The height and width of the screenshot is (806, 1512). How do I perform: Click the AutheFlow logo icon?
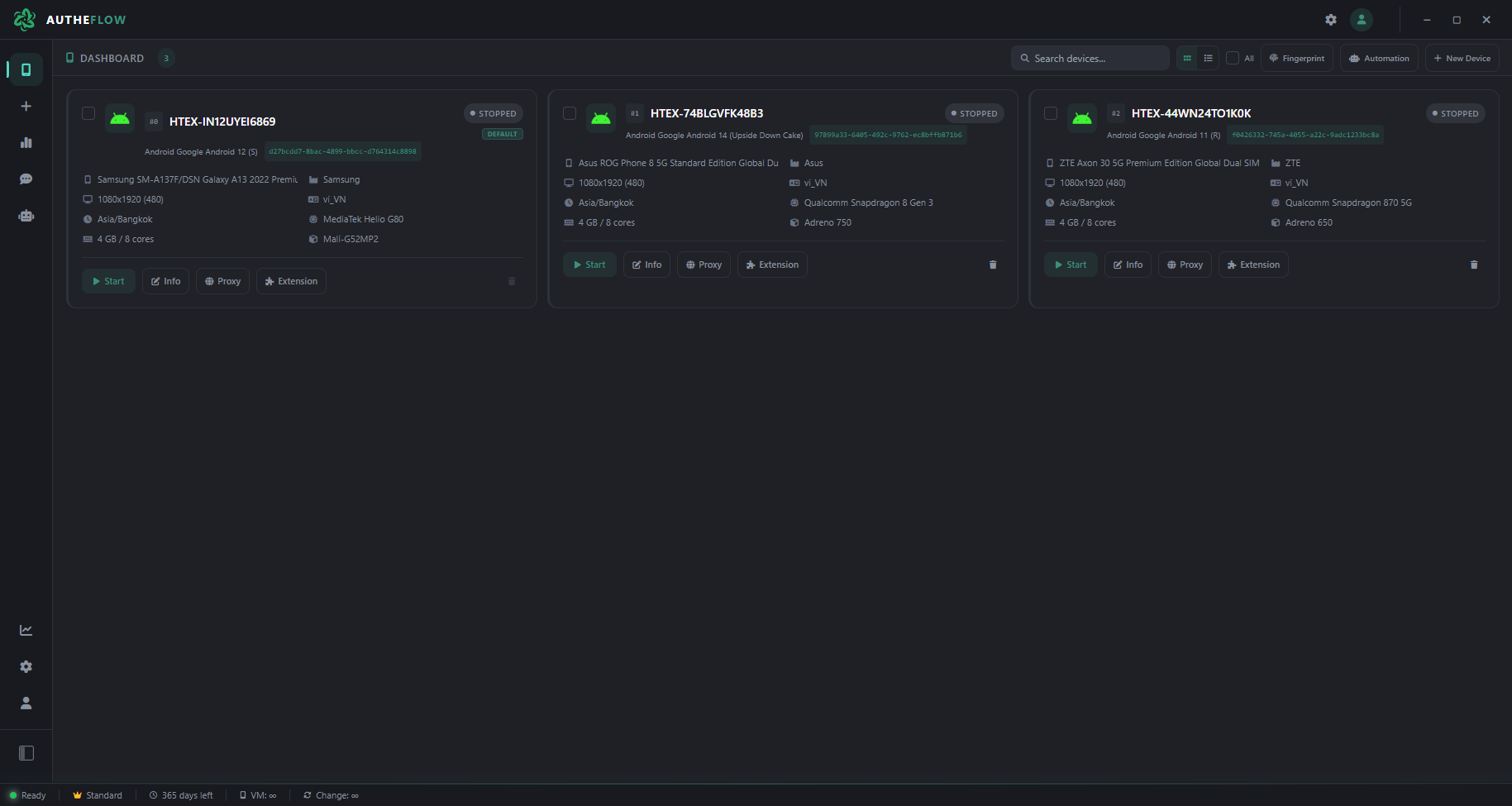point(25,19)
